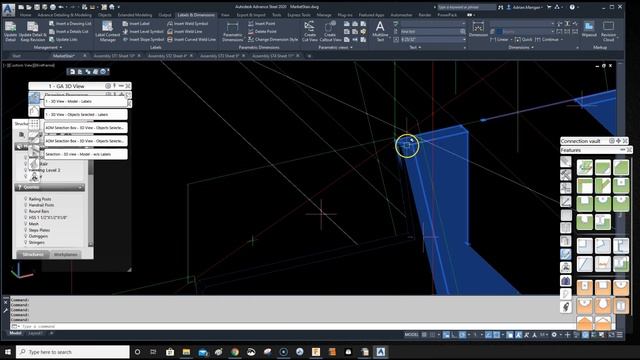
Task: Toggle visibility bulb for Mesh
Action: click(x=25, y=224)
